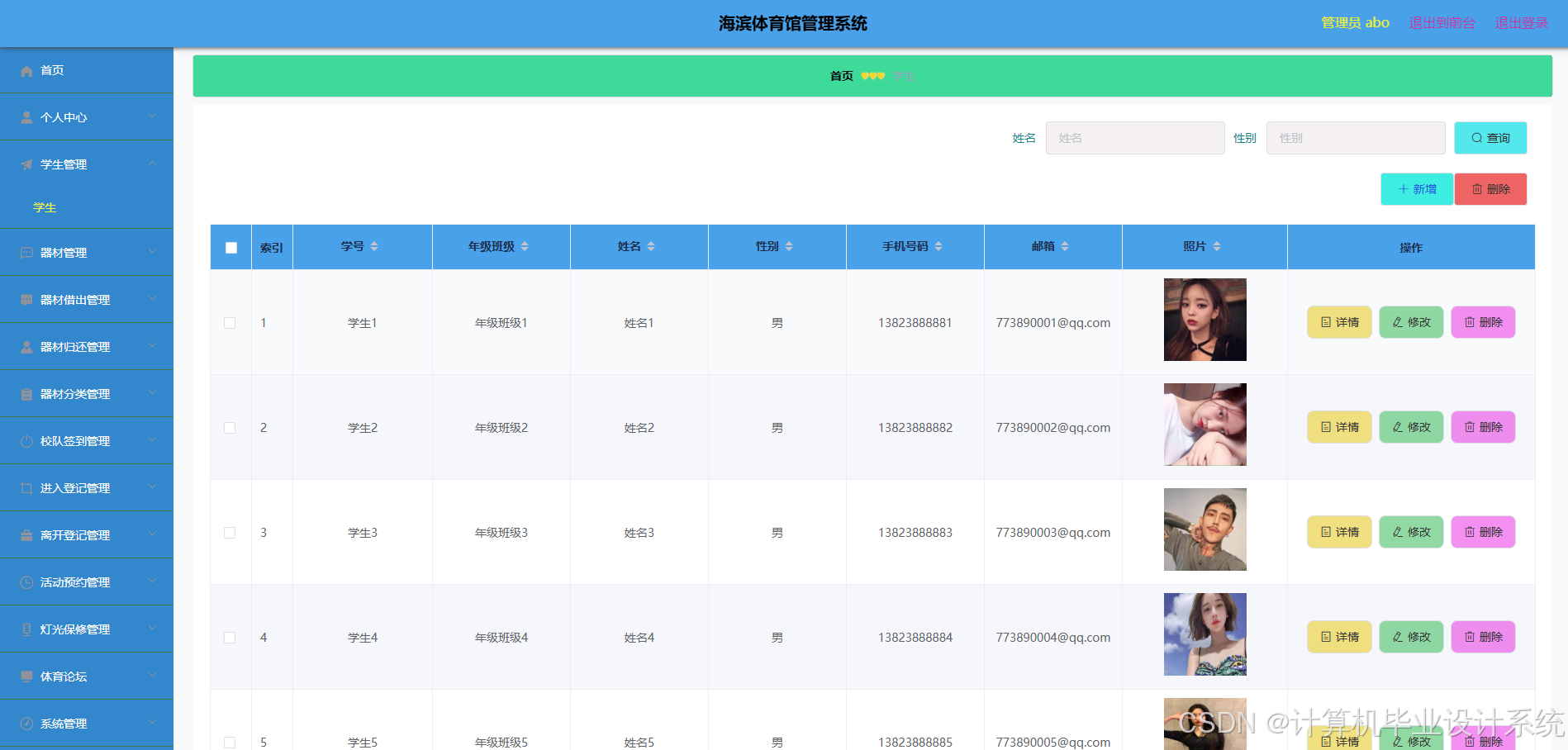Open 详情 for 学生1 row
This screenshot has height=750, width=1568.
point(1339,322)
